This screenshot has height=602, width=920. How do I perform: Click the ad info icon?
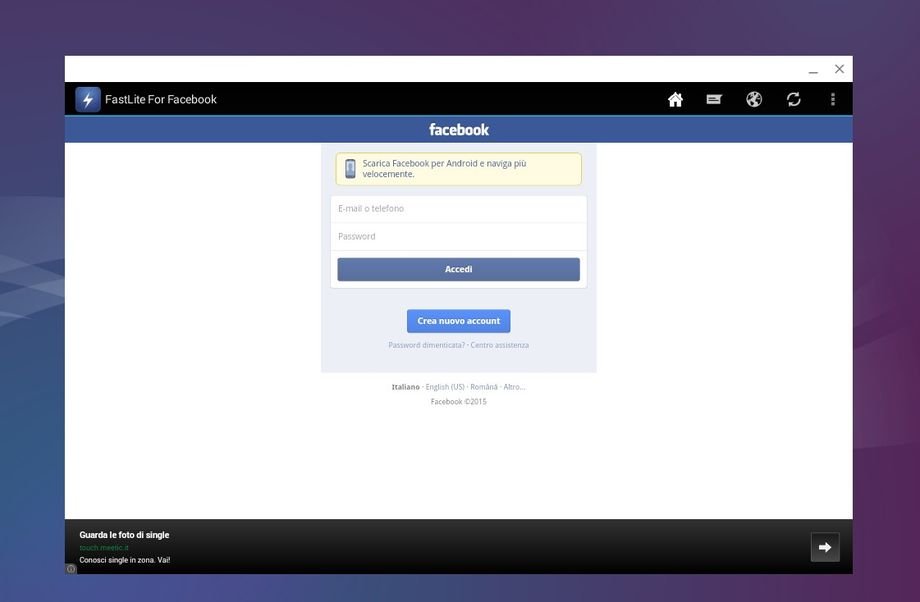(71, 569)
